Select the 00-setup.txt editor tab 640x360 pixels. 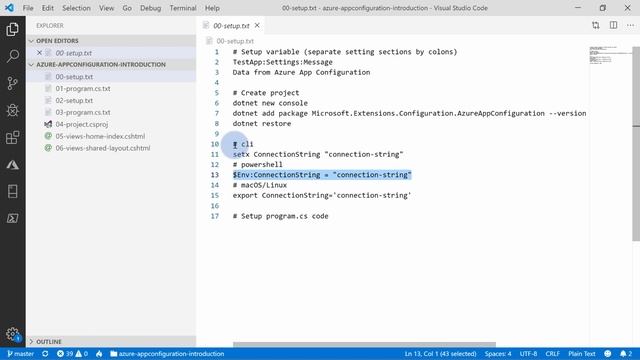tap(231, 26)
